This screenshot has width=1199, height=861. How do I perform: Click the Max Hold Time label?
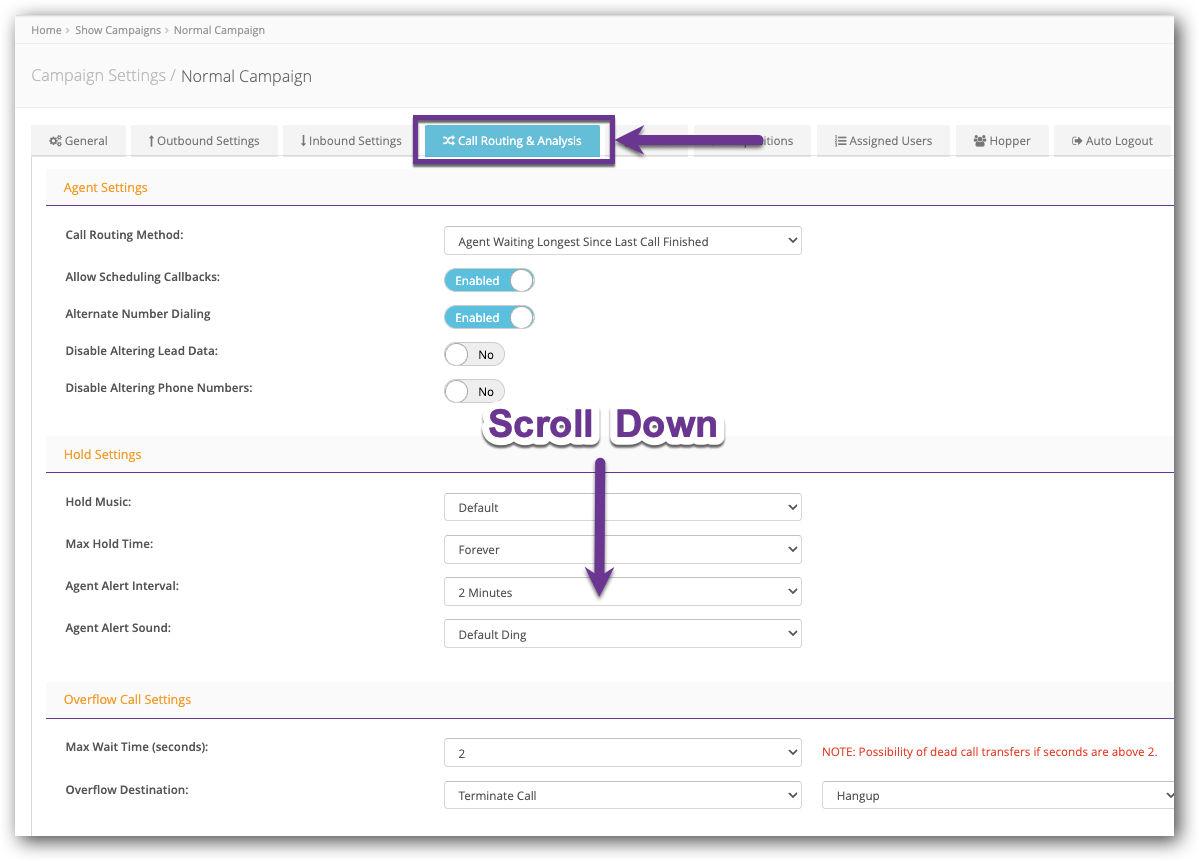(109, 544)
